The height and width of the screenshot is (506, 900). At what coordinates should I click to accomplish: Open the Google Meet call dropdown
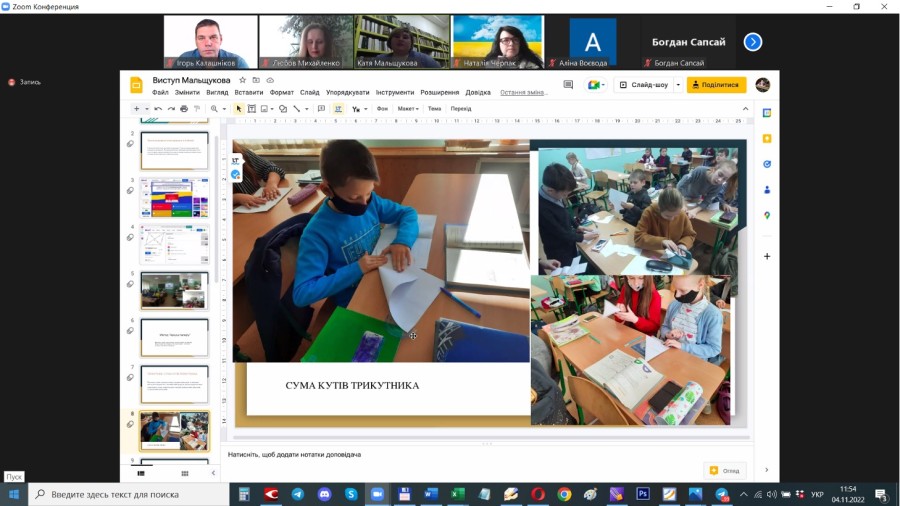[x=595, y=85]
